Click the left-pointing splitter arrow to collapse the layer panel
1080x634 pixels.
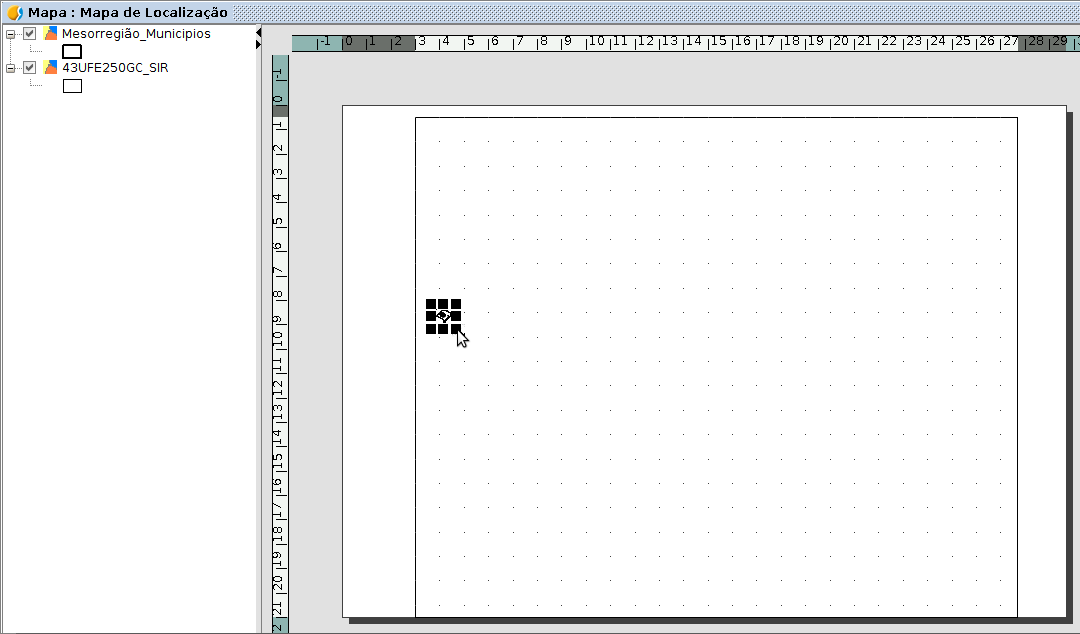[x=258, y=33]
